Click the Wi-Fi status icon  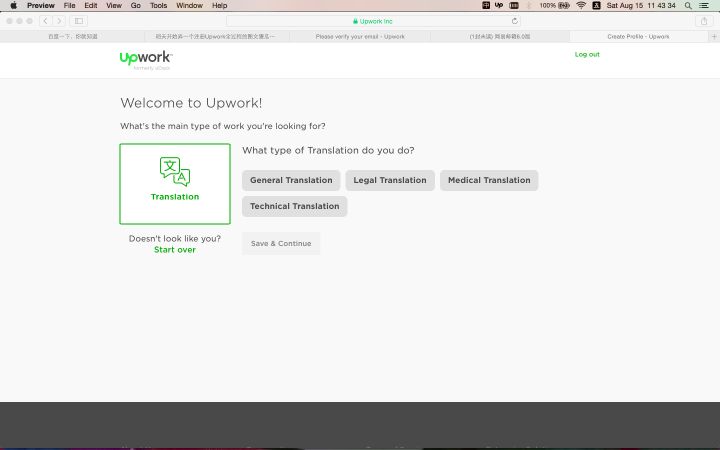click(581, 6)
